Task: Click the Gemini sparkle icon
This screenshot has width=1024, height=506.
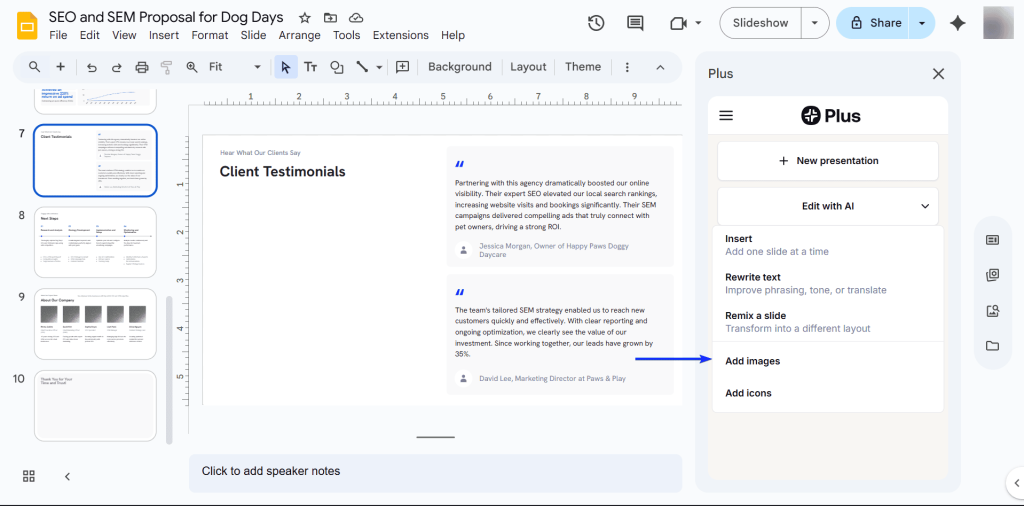Action: click(957, 23)
